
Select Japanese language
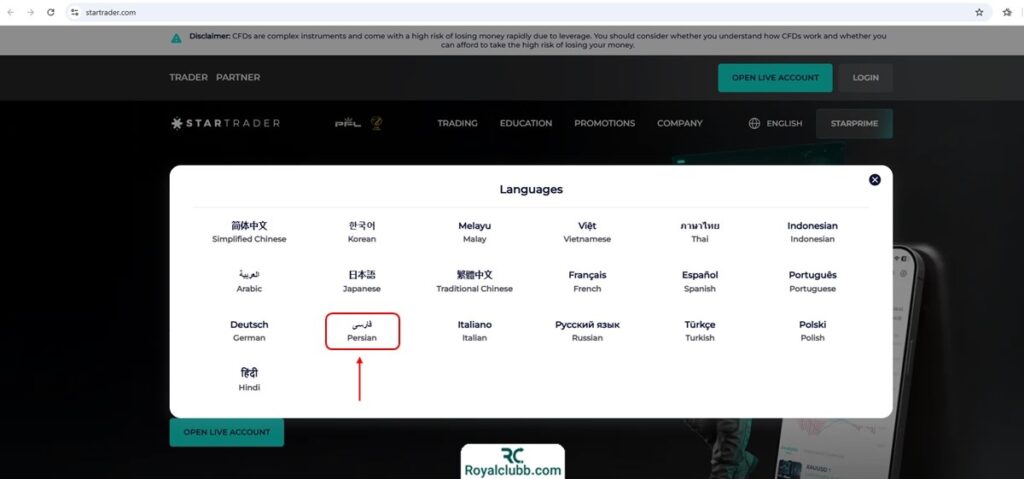(362, 282)
